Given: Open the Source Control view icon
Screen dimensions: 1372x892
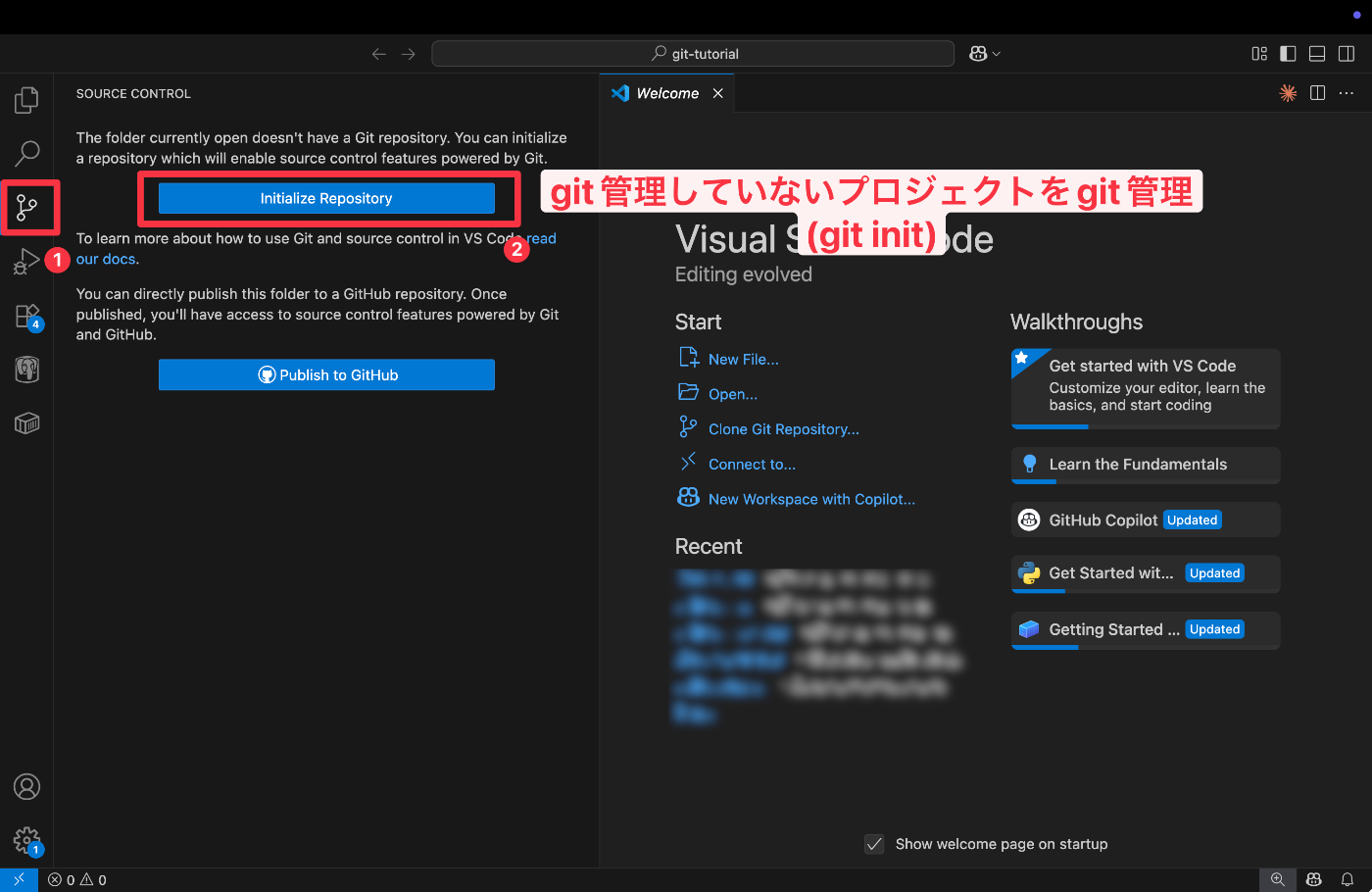Looking at the screenshot, I should 26,207.
